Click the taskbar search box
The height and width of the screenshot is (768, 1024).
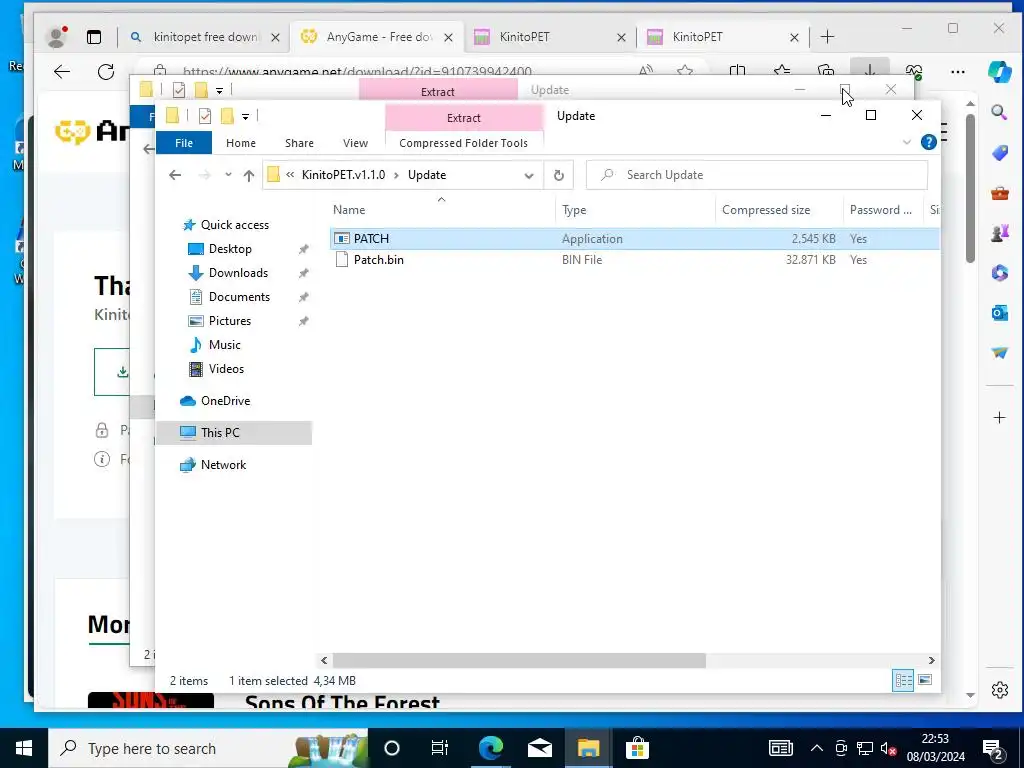208,748
